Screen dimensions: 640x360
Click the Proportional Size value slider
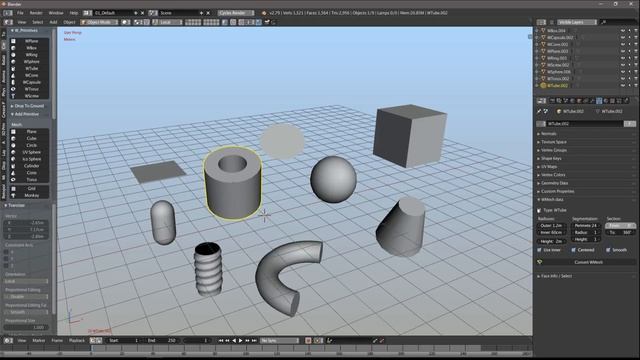[x=26, y=327]
